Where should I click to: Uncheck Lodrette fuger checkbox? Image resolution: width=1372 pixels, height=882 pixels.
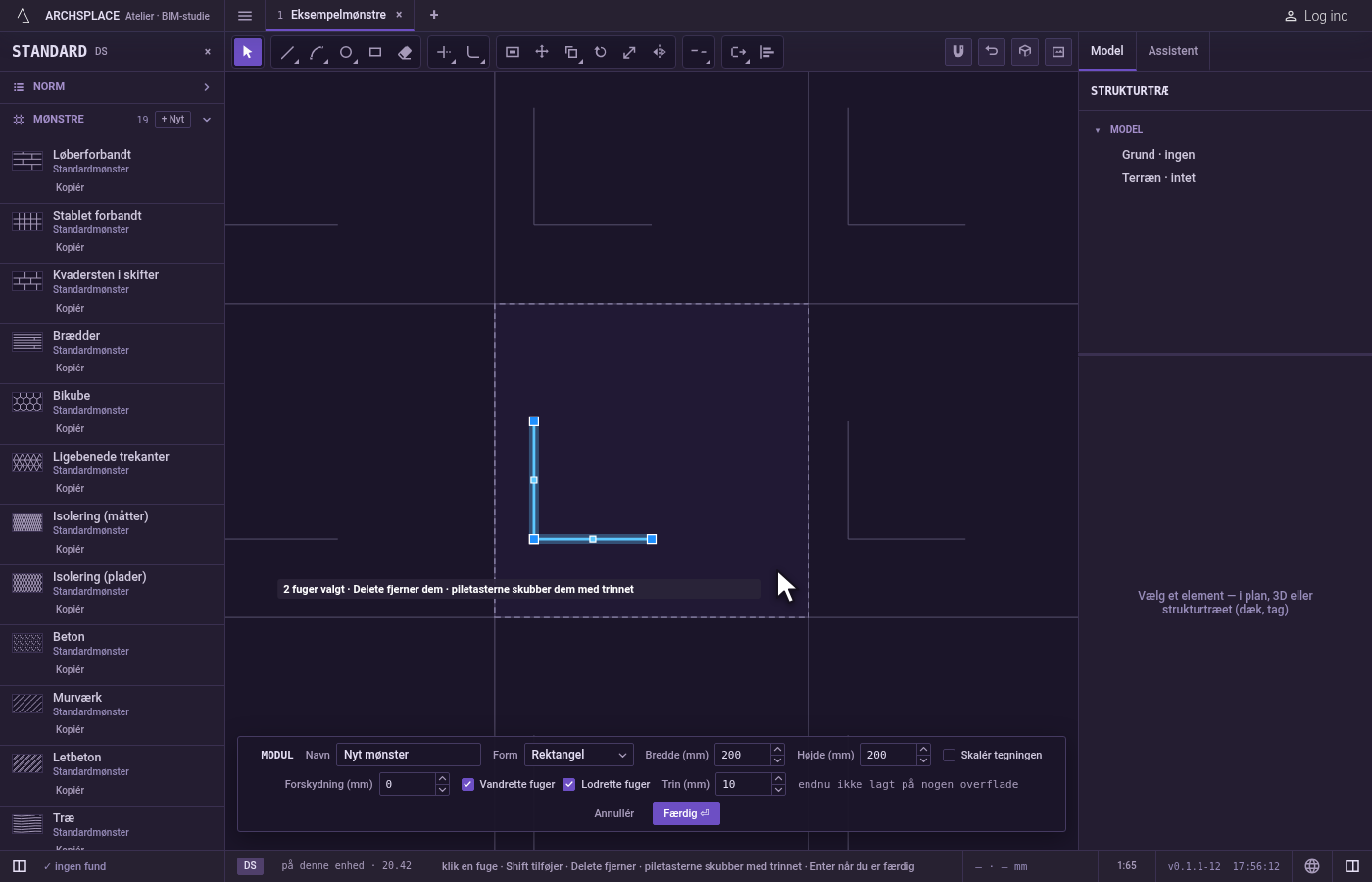point(568,784)
